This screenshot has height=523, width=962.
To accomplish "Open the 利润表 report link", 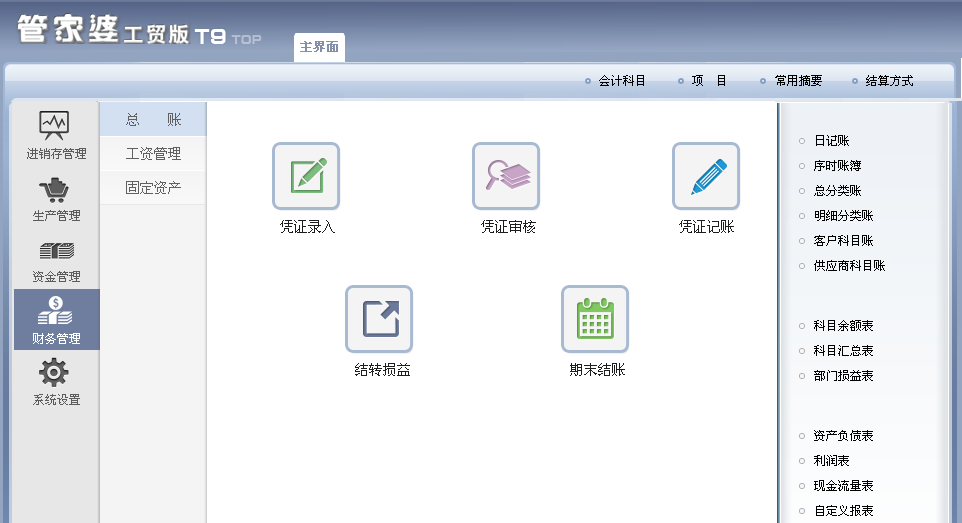I will tap(831, 461).
